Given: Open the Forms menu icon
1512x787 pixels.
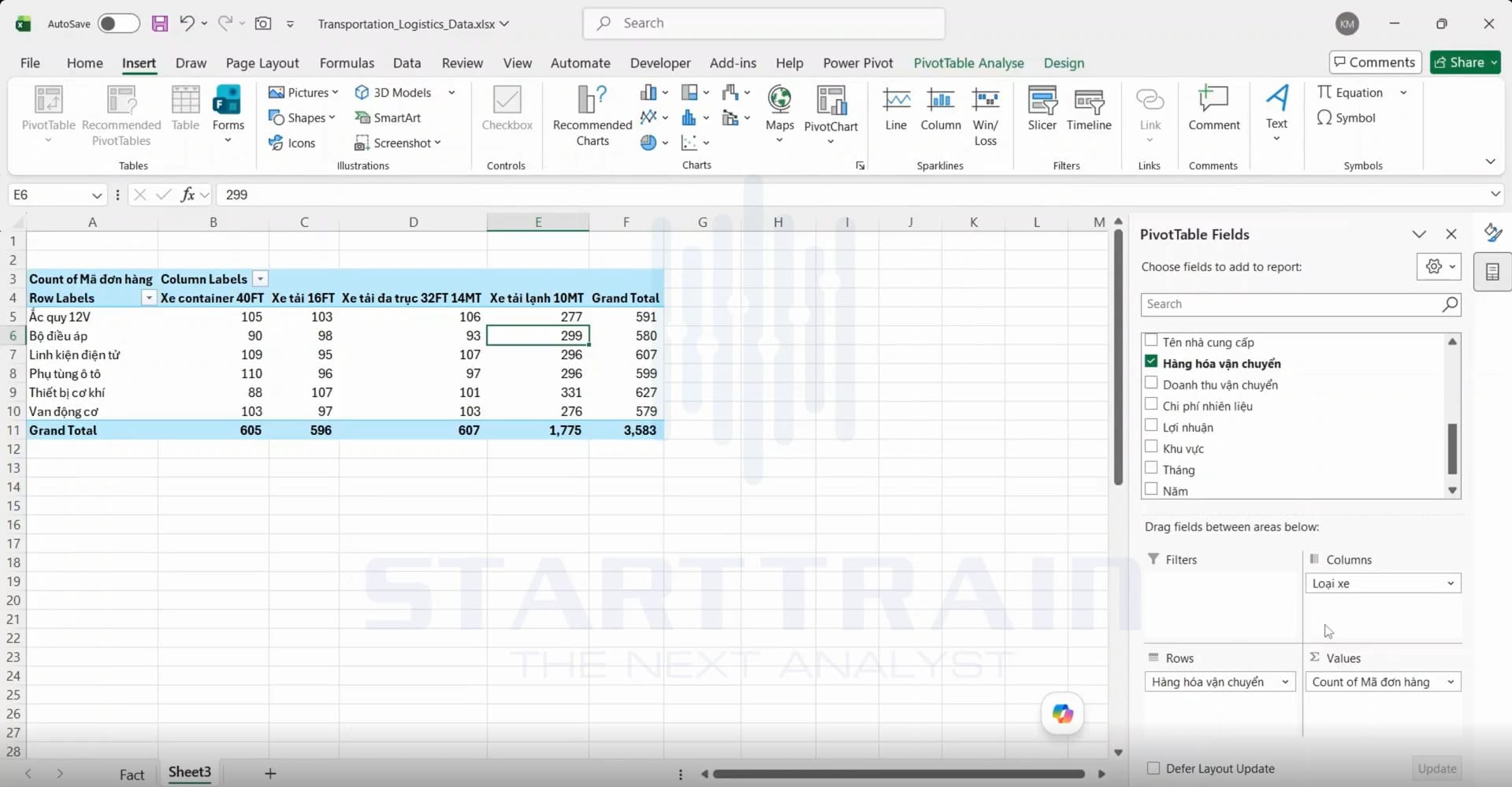Looking at the screenshot, I should tap(228, 101).
